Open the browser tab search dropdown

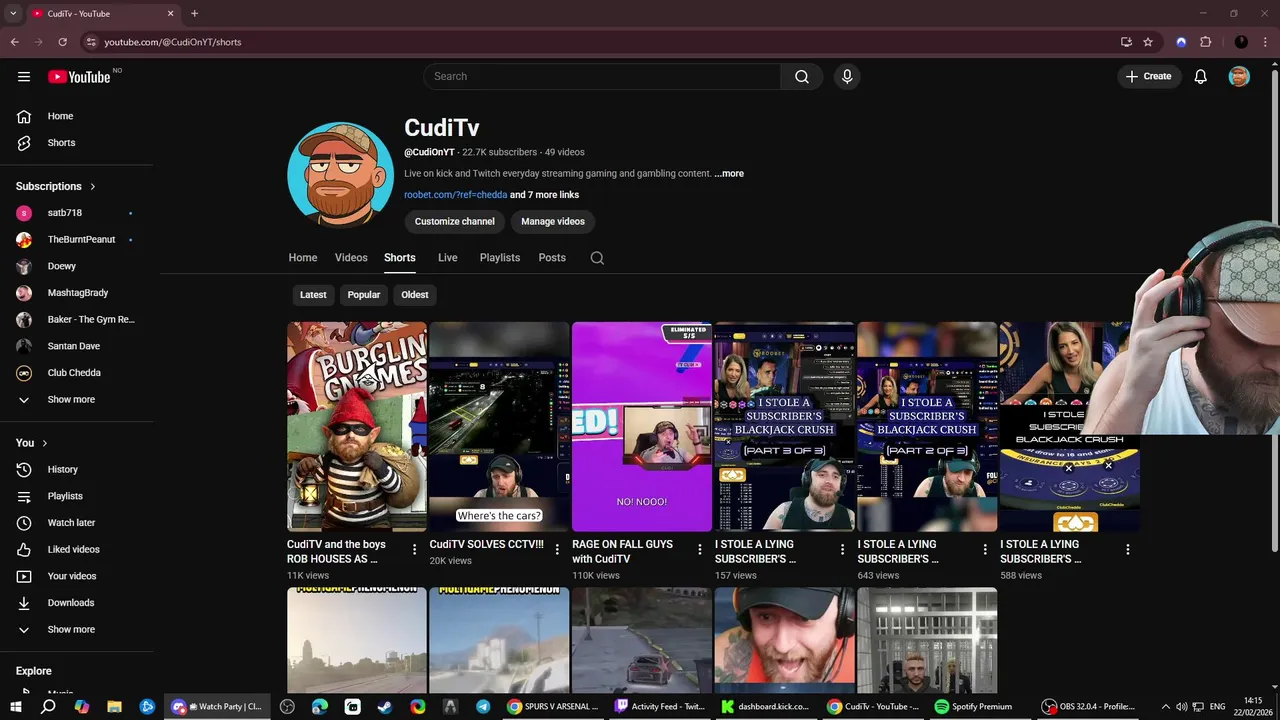point(13,14)
